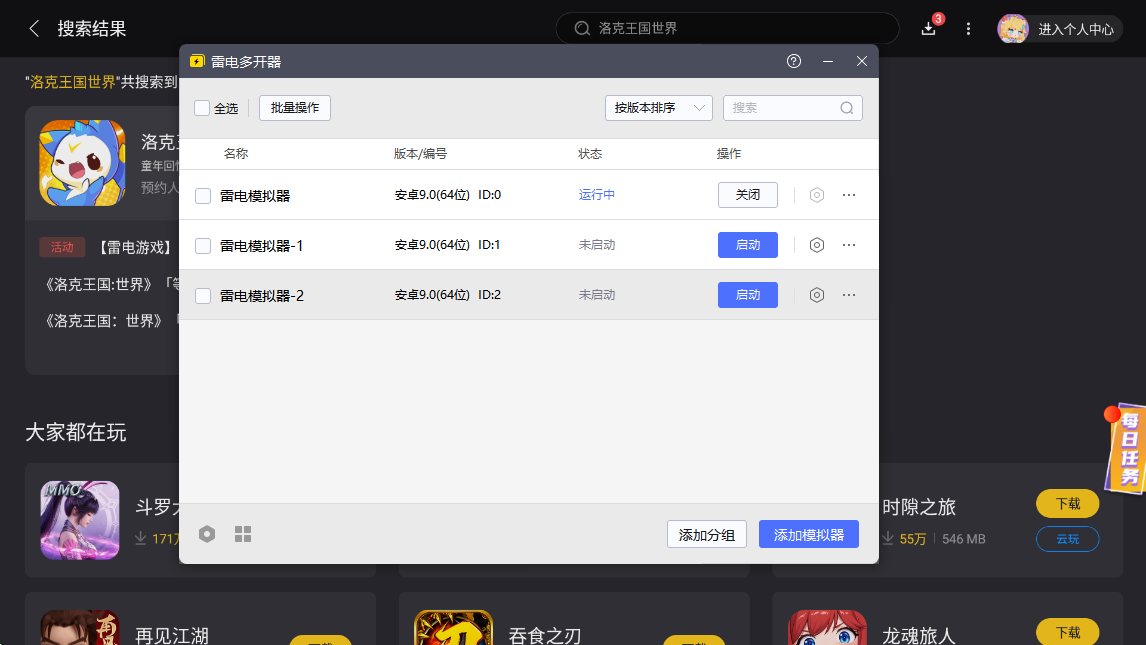Open the 再见江湖 game card

tap(200, 619)
